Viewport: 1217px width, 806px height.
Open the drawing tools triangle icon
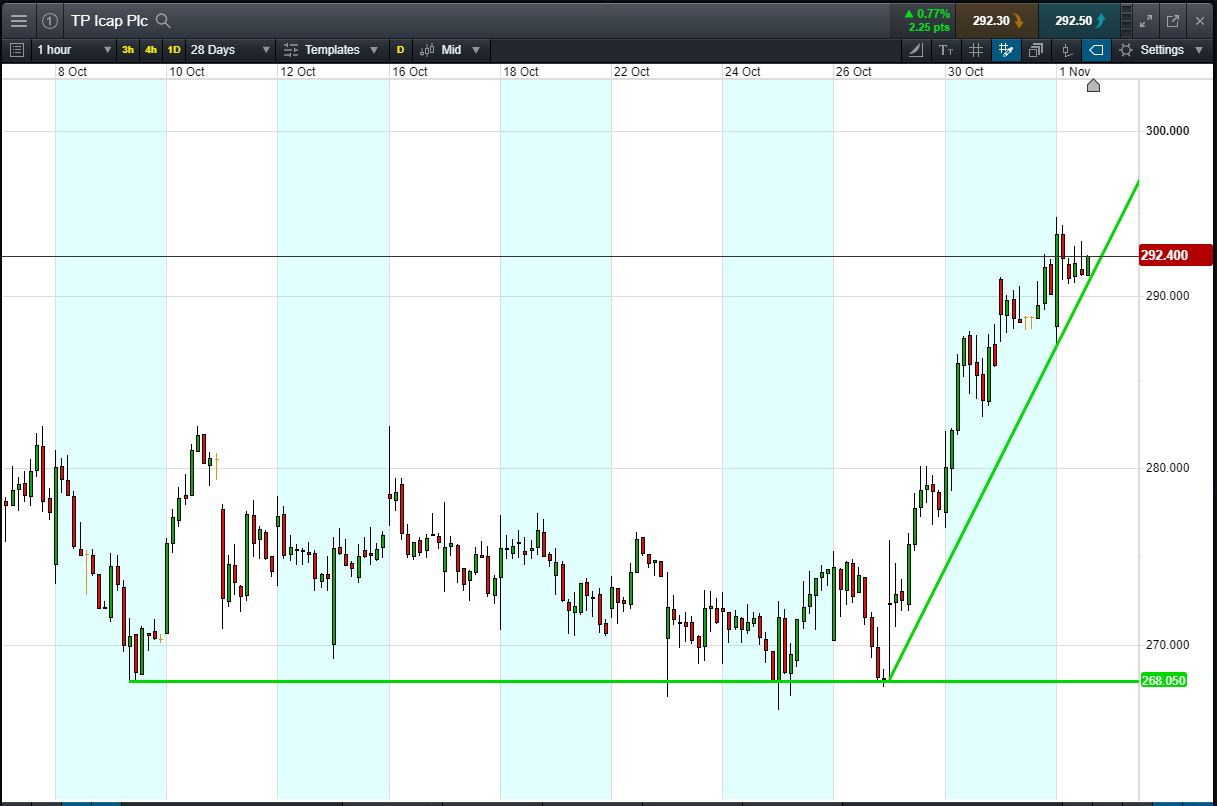[918, 49]
